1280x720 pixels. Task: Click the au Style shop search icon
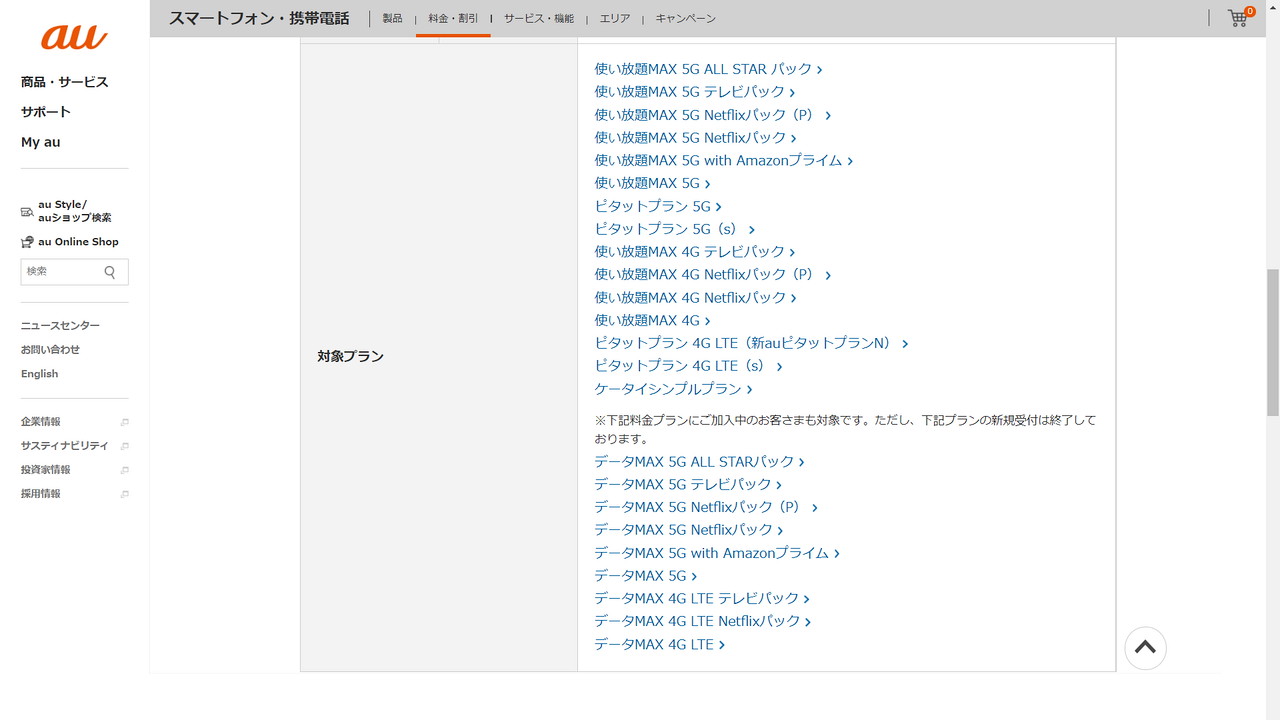click(x=27, y=212)
